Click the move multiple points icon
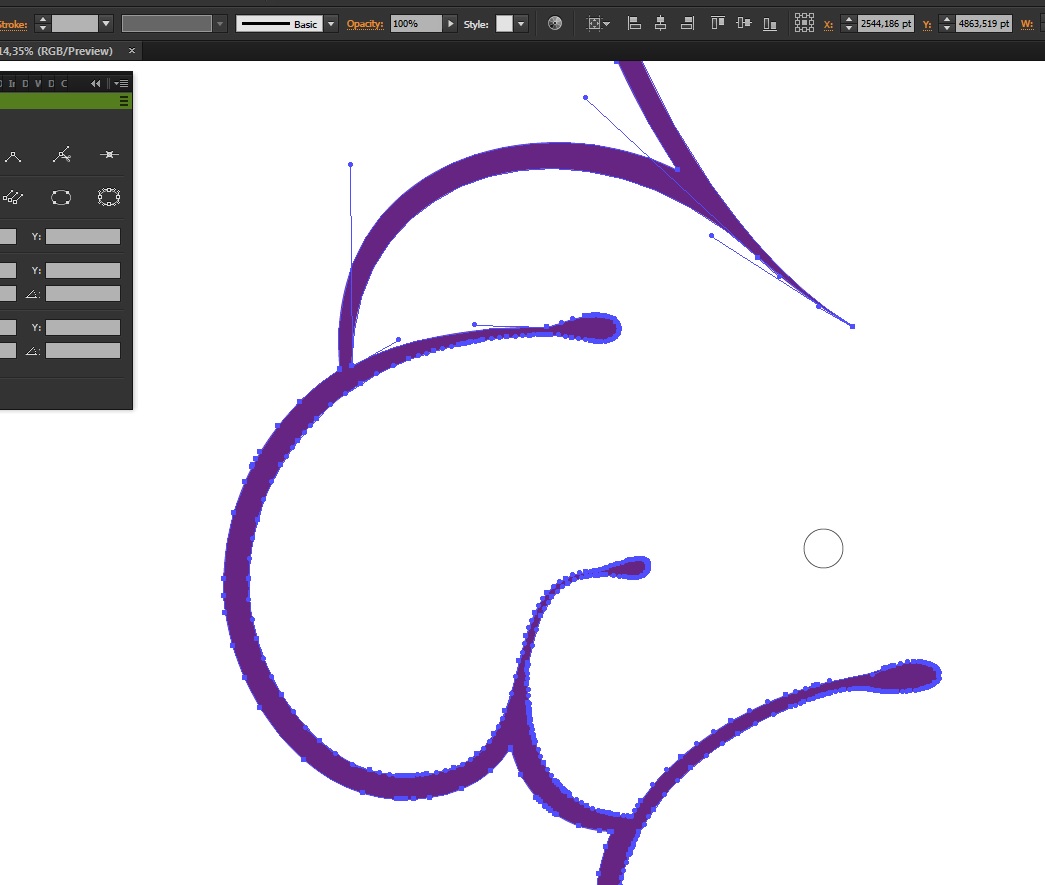 click(13, 197)
